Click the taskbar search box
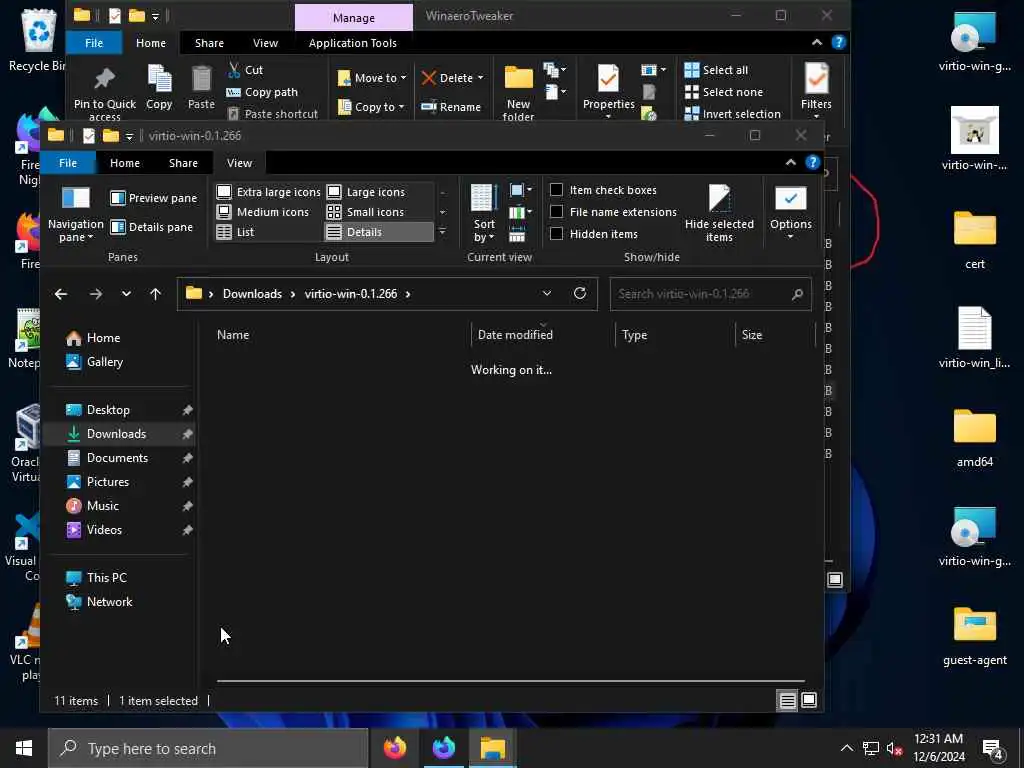The height and width of the screenshot is (768, 1024). coord(208,748)
